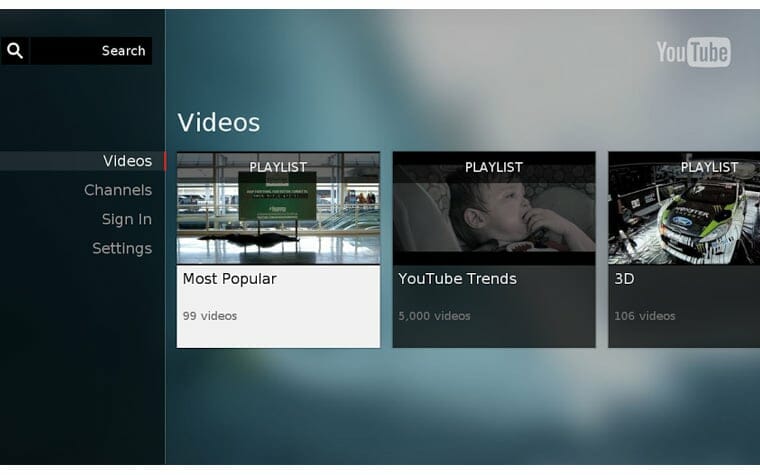760x475 pixels.
Task: Open the Most Popular playlist thumbnail
Action: pyautogui.click(x=278, y=208)
